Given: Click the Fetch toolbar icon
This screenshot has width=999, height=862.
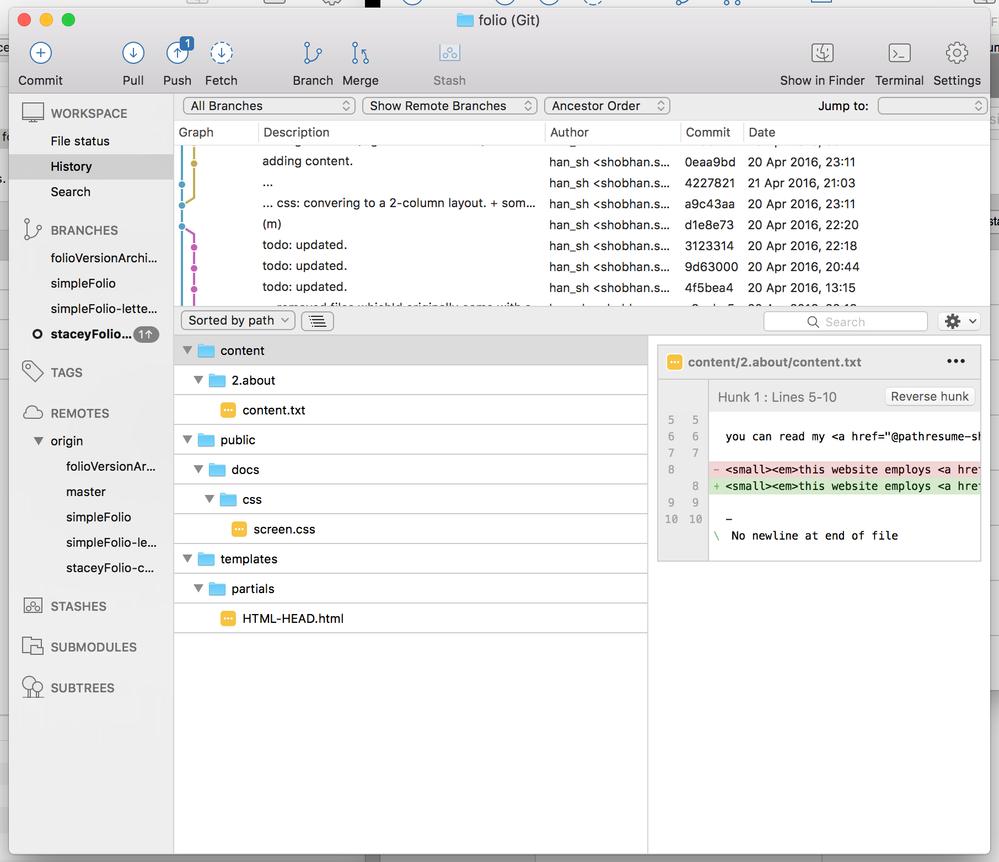Looking at the screenshot, I should (221, 54).
